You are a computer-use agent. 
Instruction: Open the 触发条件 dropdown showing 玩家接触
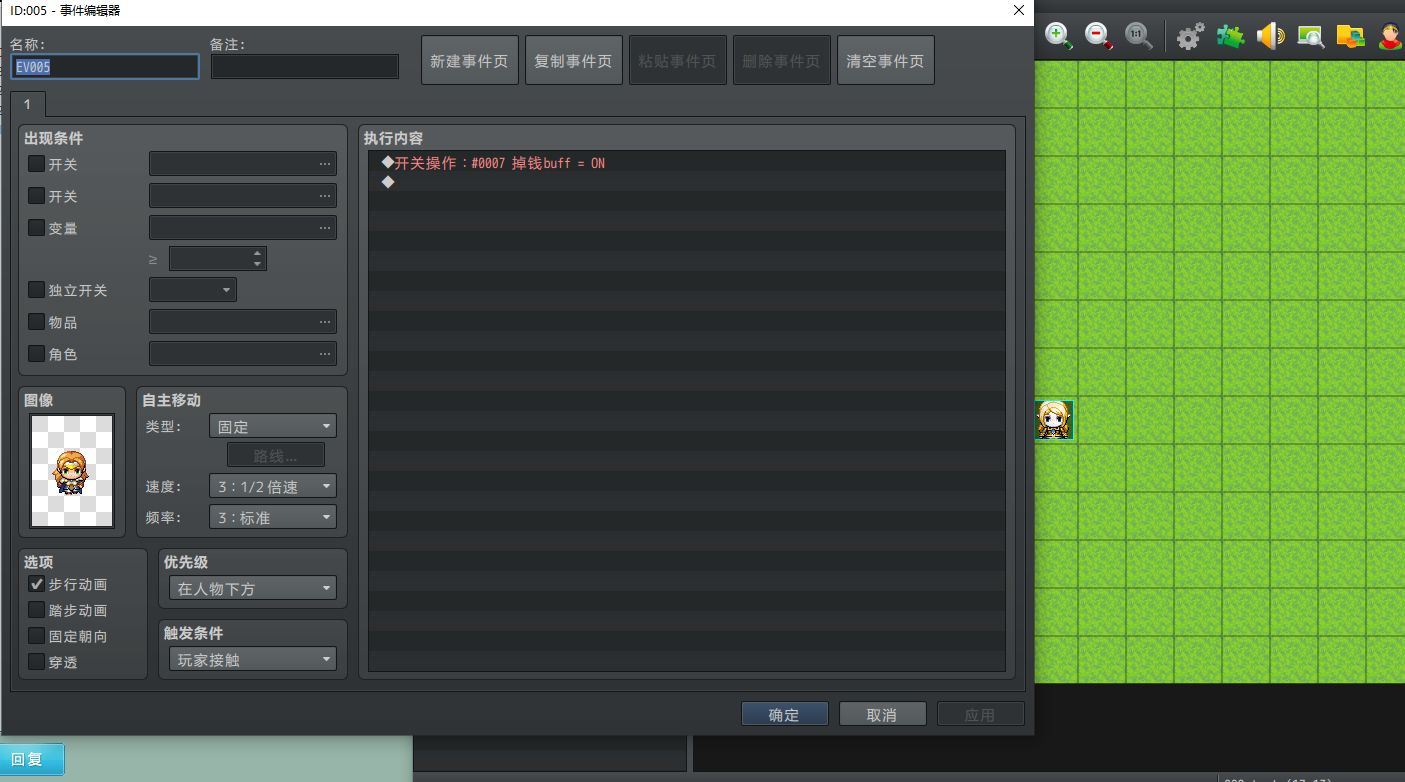pyautogui.click(x=253, y=659)
